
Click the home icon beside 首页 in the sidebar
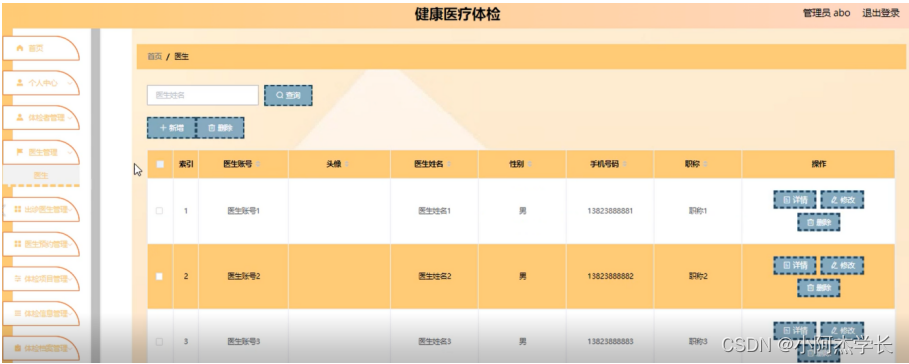pos(19,49)
